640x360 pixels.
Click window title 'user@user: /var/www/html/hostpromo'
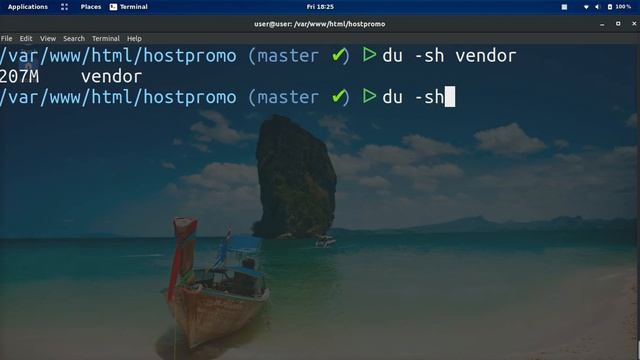click(x=320, y=24)
